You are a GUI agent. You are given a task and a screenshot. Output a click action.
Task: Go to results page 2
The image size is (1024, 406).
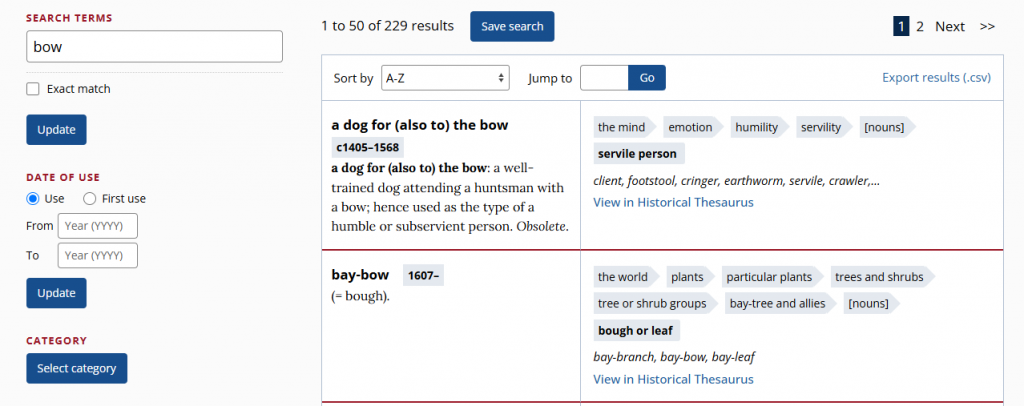[920, 26]
